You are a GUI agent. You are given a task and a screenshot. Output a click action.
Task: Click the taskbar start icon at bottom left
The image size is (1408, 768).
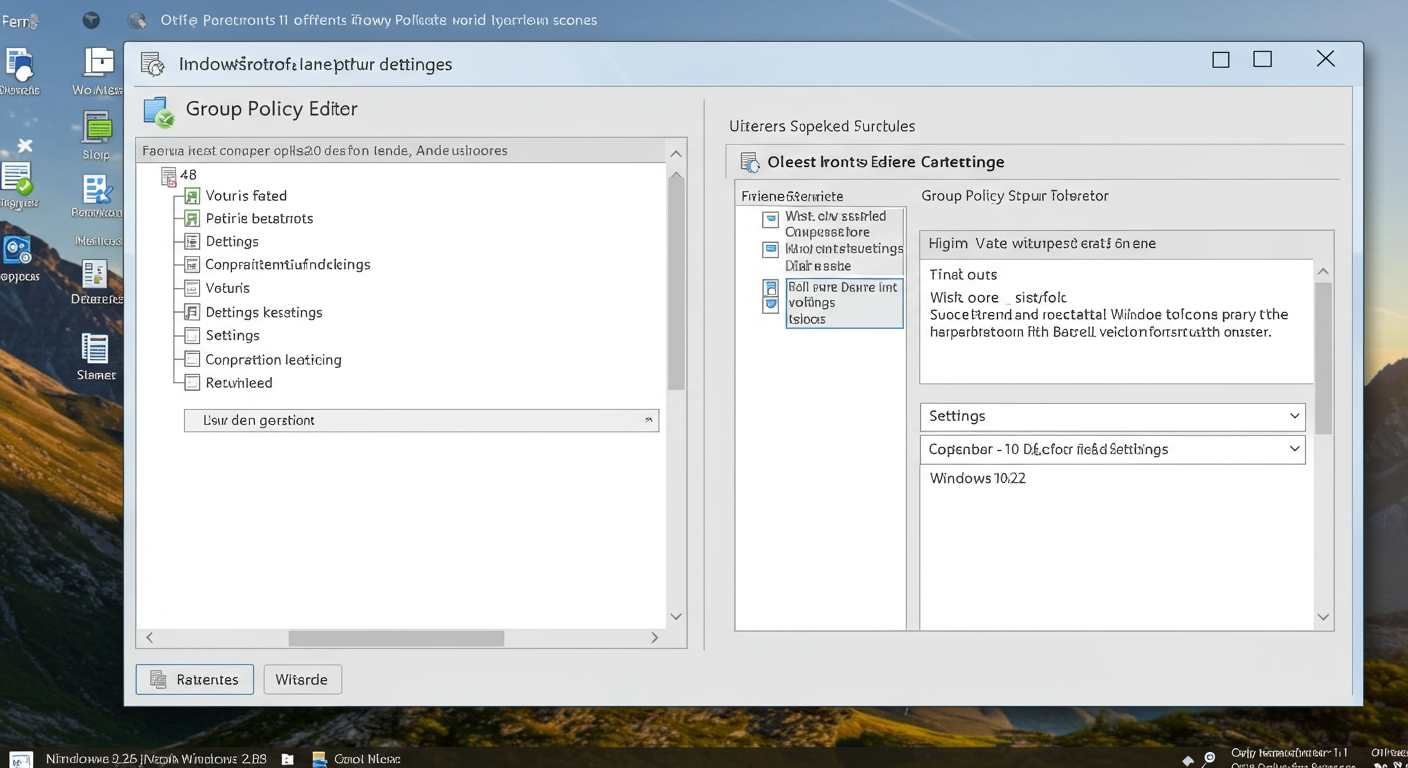[x=21, y=760]
